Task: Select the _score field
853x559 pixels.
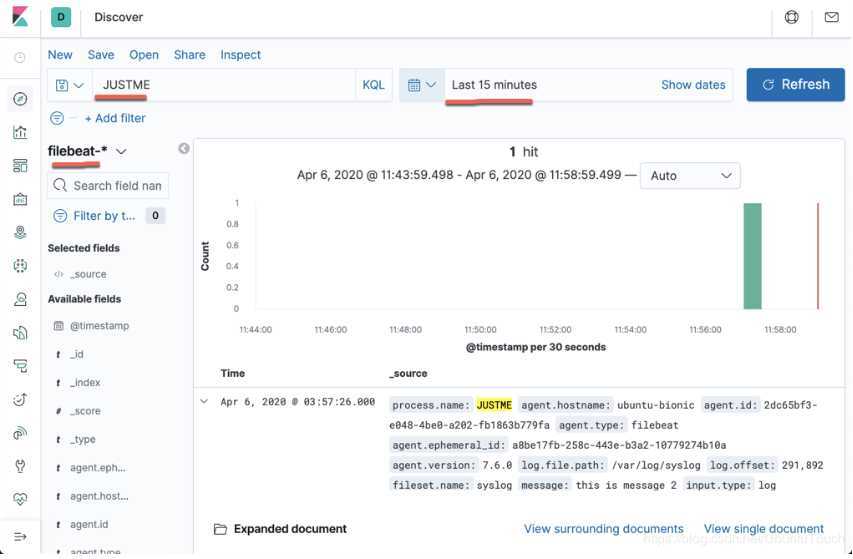Action: pos(85,411)
